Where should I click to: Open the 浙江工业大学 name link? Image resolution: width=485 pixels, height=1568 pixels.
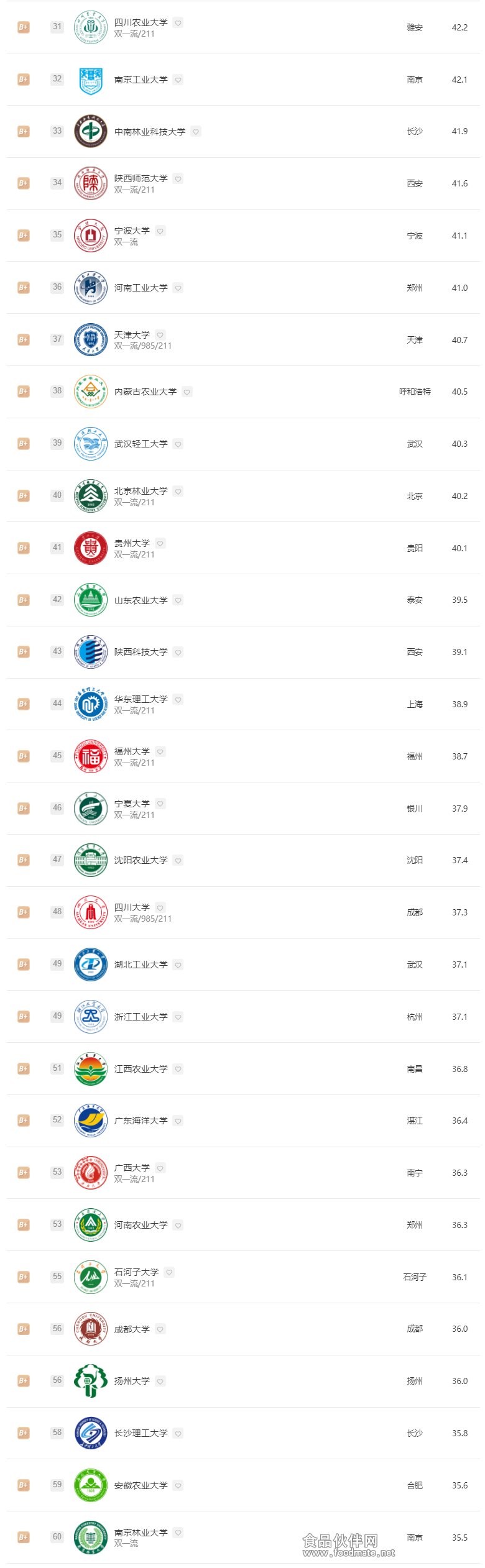tap(141, 1017)
